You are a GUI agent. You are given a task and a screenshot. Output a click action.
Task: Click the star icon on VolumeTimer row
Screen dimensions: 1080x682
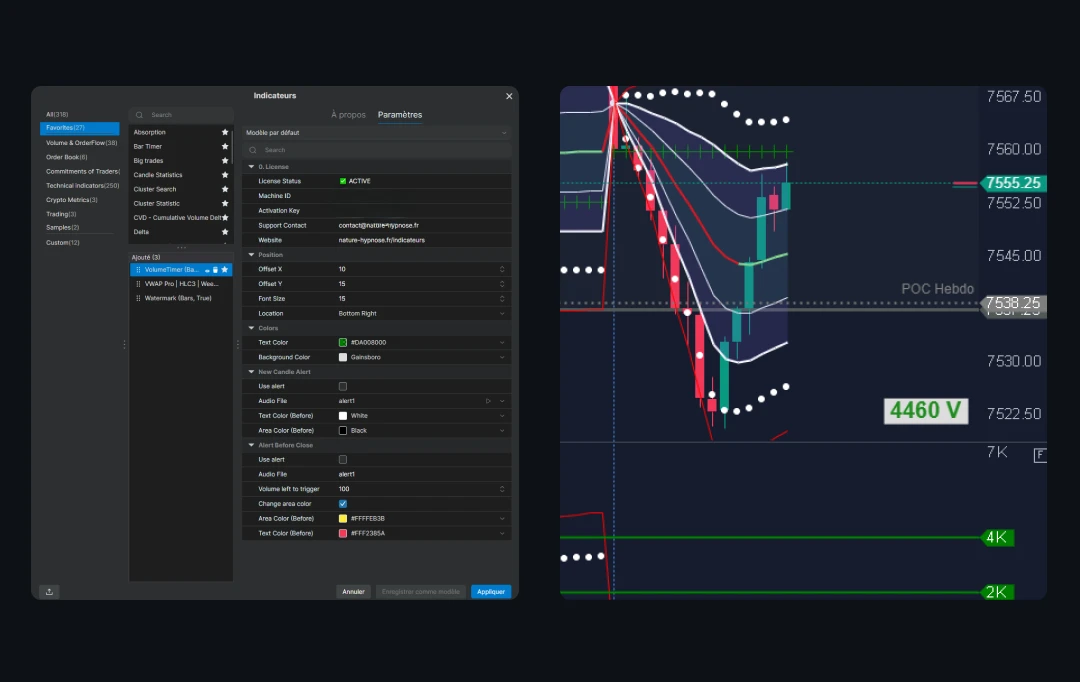click(225, 270)
